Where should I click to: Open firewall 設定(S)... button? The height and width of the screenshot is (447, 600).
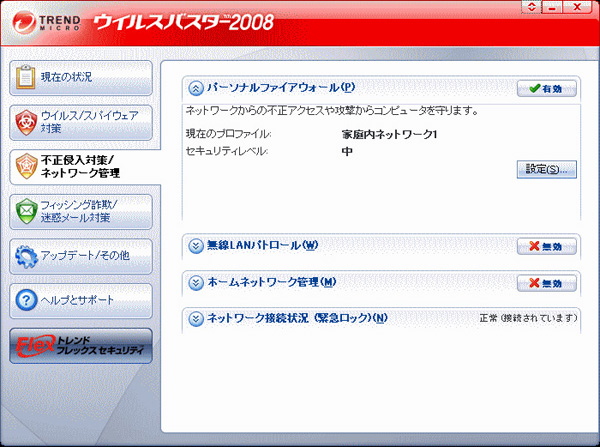pos(546,169)
